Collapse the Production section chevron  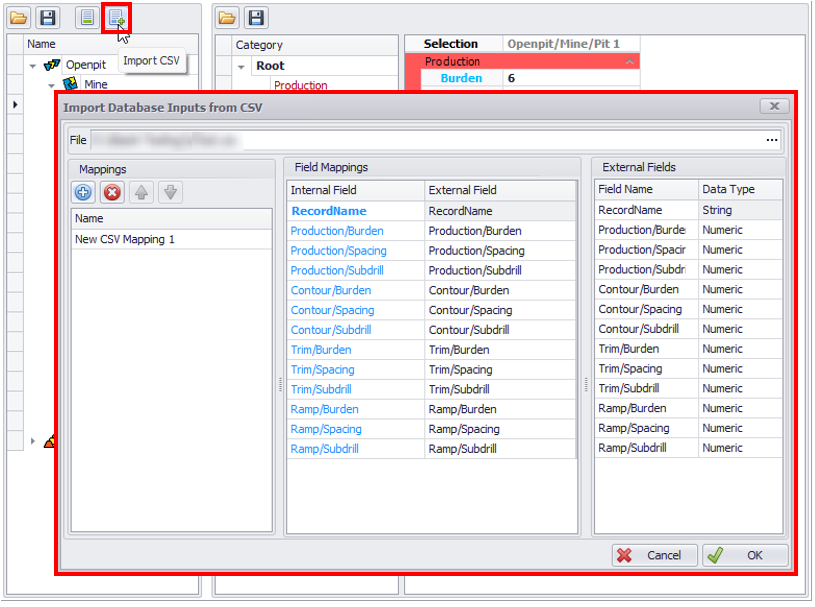click(629, 62)
